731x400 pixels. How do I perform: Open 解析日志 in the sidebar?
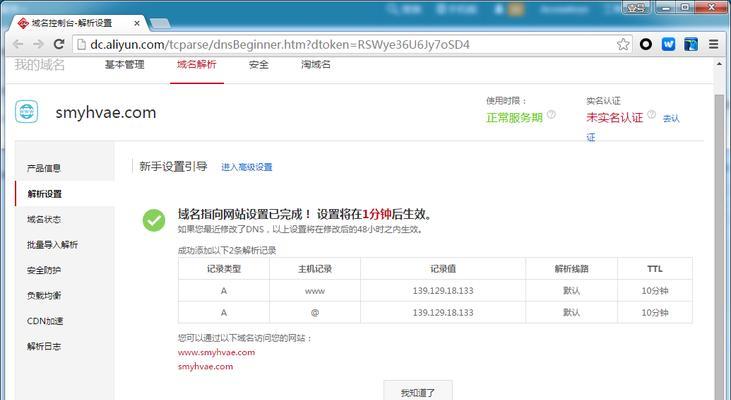coord(44,346)
